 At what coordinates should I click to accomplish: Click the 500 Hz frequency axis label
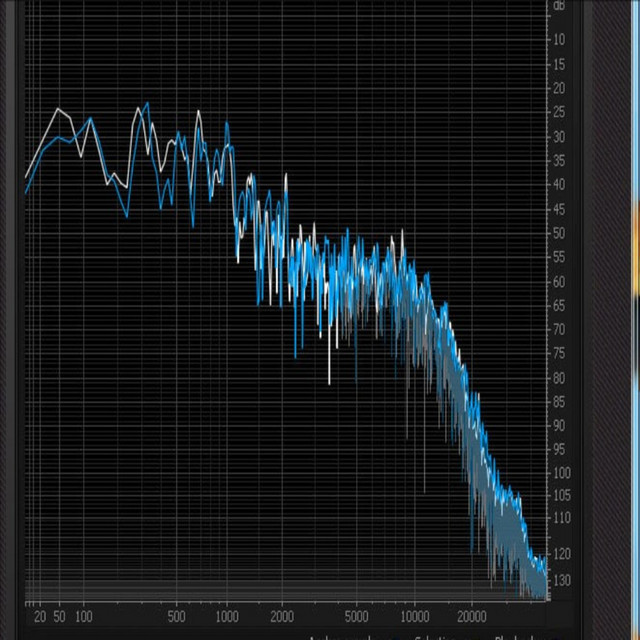tap(176, 616)
